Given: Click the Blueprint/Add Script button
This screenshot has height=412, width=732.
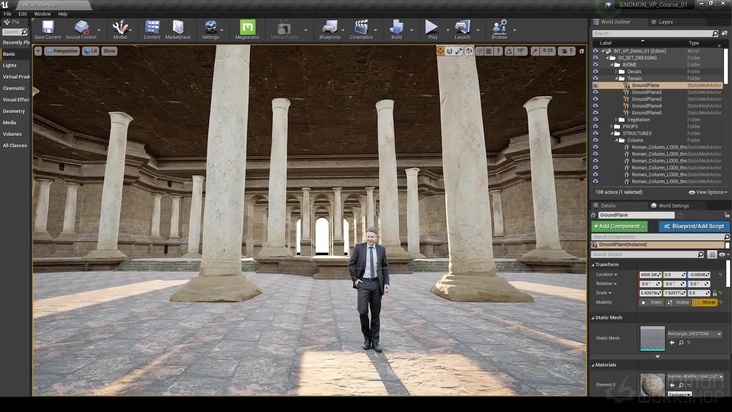Looking at the screenshot, I should click(694, 226).
